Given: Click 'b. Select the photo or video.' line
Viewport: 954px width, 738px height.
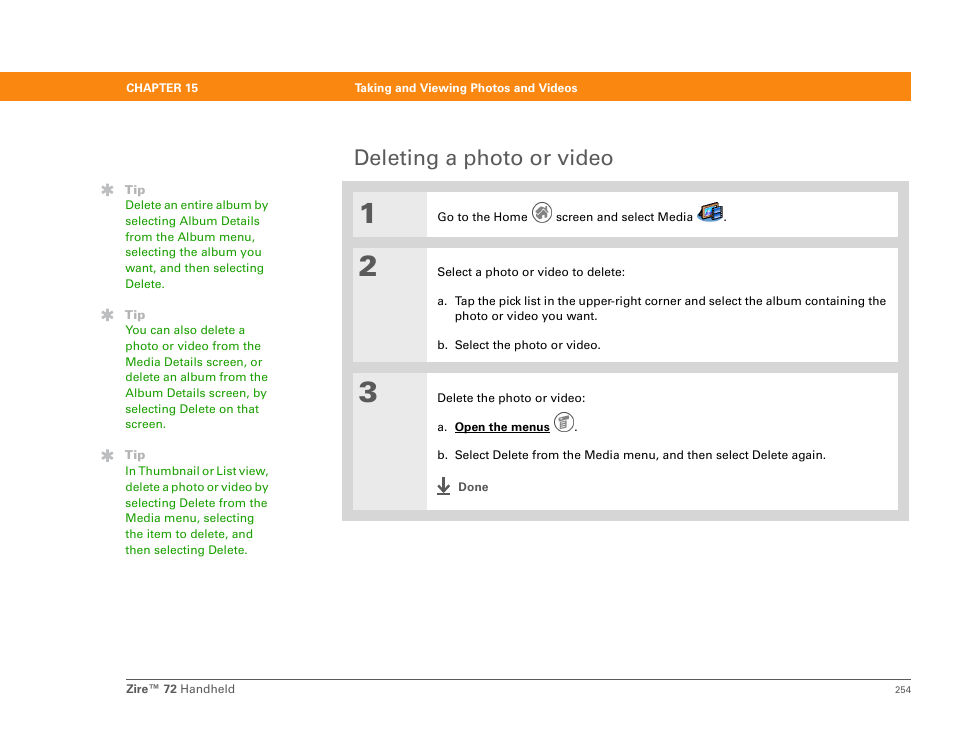Looking at the screenshot, I should coord(518,345).
